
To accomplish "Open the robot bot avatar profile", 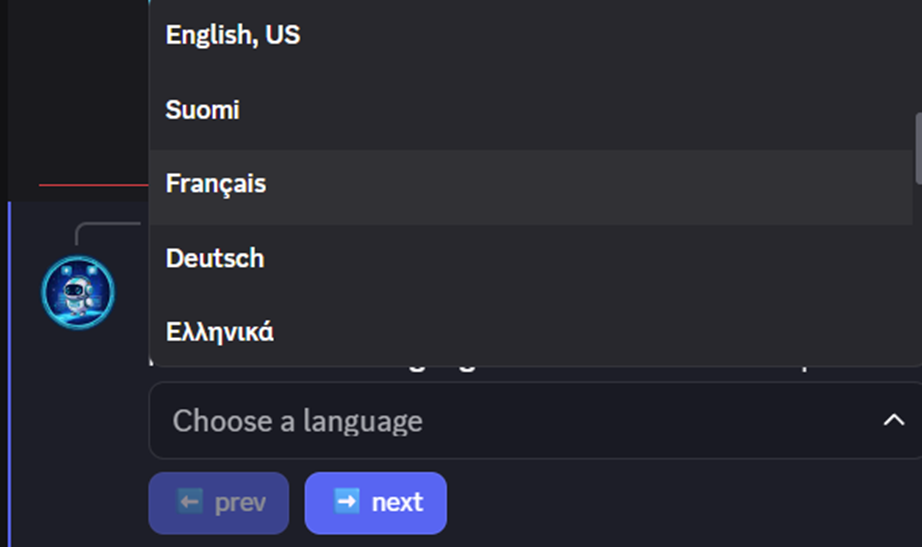I will click(x=77, y=293).
